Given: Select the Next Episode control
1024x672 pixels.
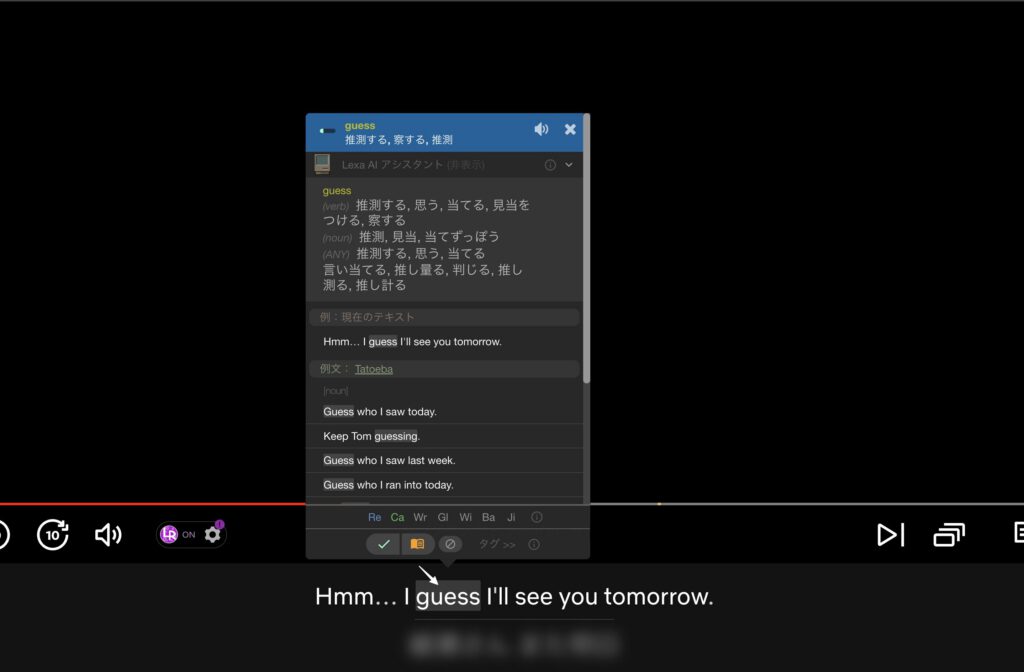Looking at the screenshot, I should [889, 534].
